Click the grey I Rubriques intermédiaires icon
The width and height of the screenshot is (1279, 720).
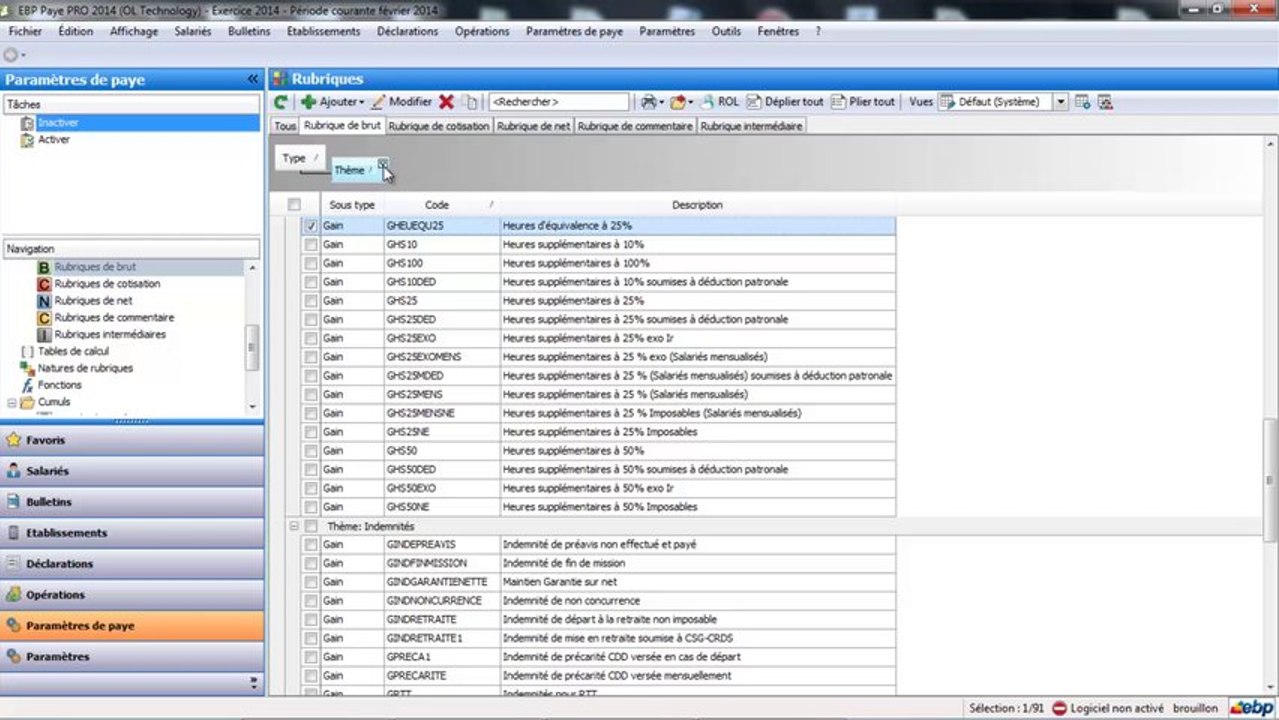(x=44, y=334)
